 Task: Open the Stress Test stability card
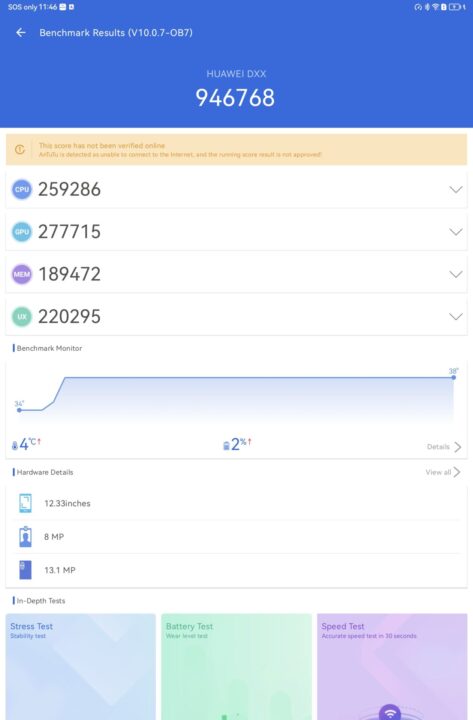[81, 667]
